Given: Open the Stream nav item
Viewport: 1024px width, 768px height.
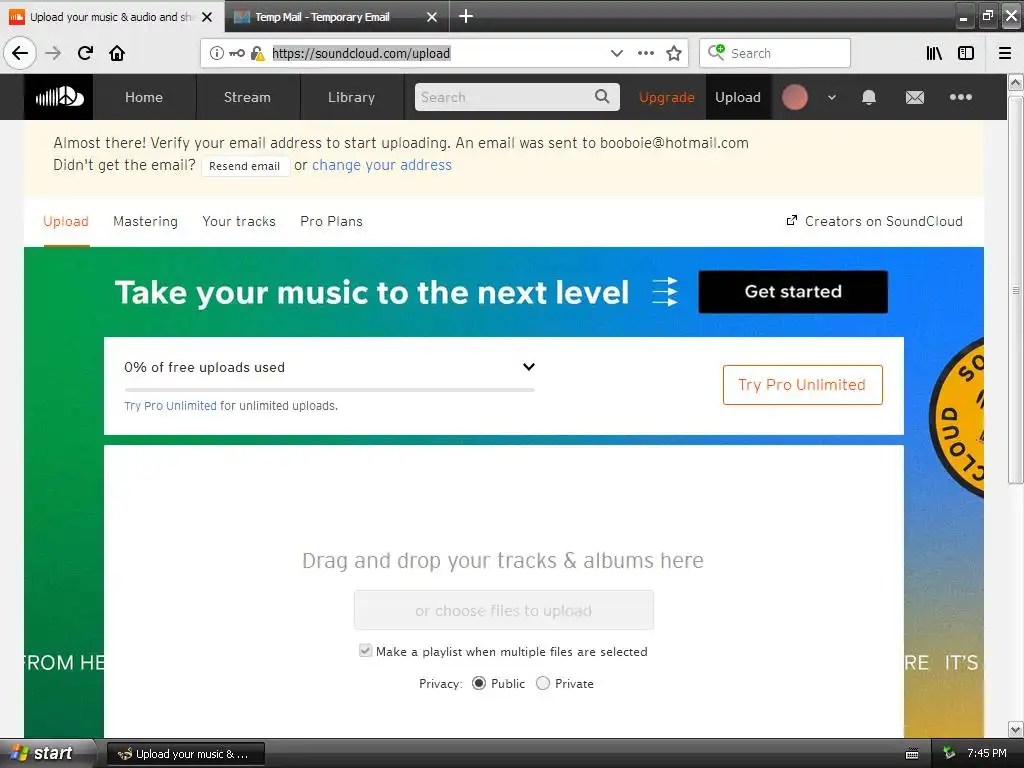Looking at the screenshot, I should tap(247, 97).
